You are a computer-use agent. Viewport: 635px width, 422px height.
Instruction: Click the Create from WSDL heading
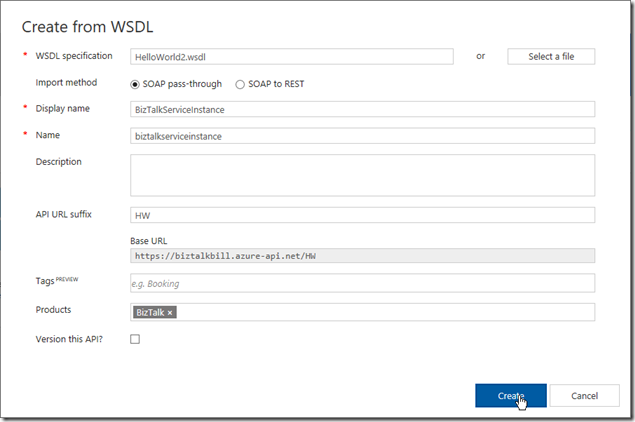[x=87, y=27]
